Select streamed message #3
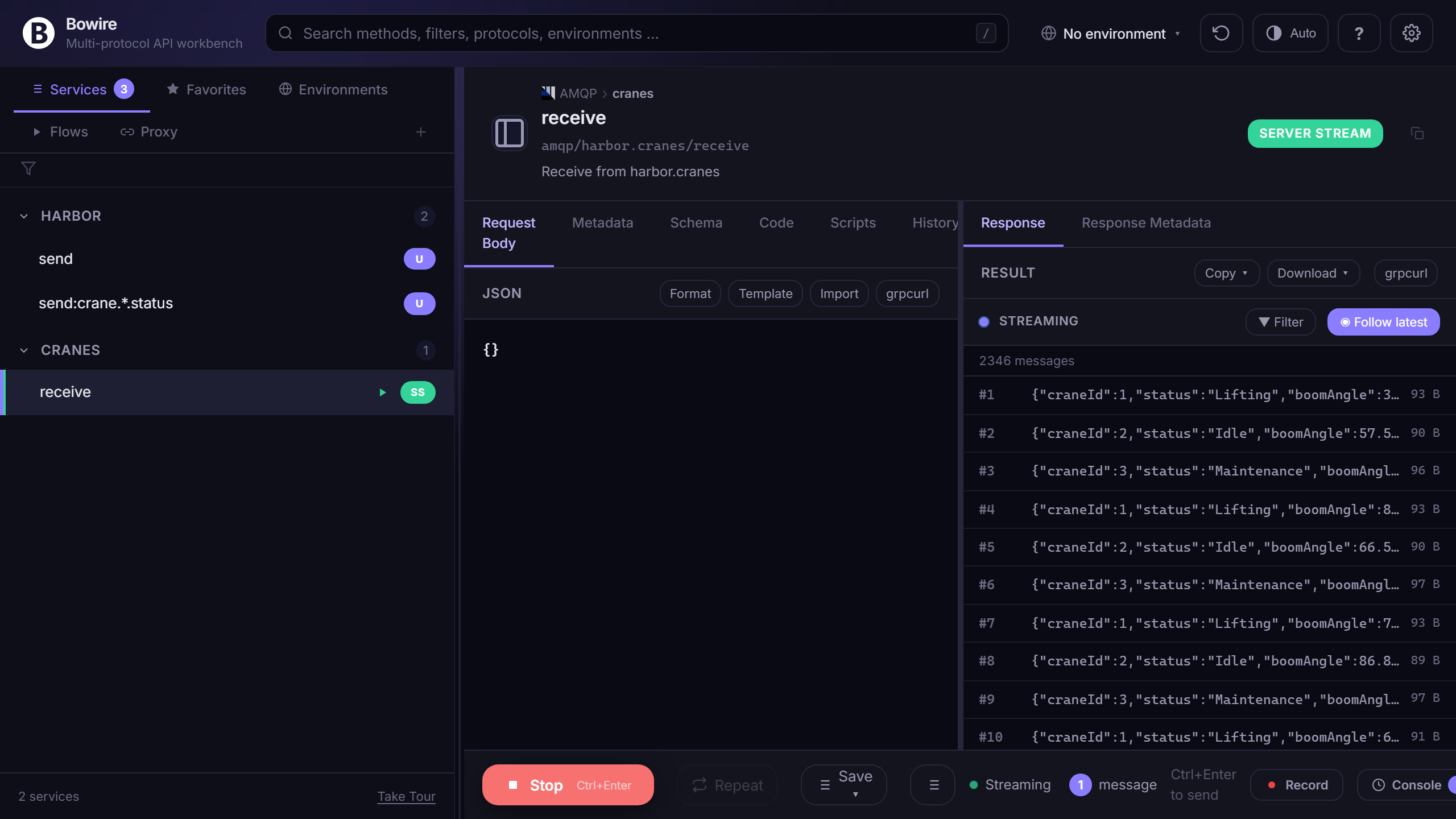 1209,471
